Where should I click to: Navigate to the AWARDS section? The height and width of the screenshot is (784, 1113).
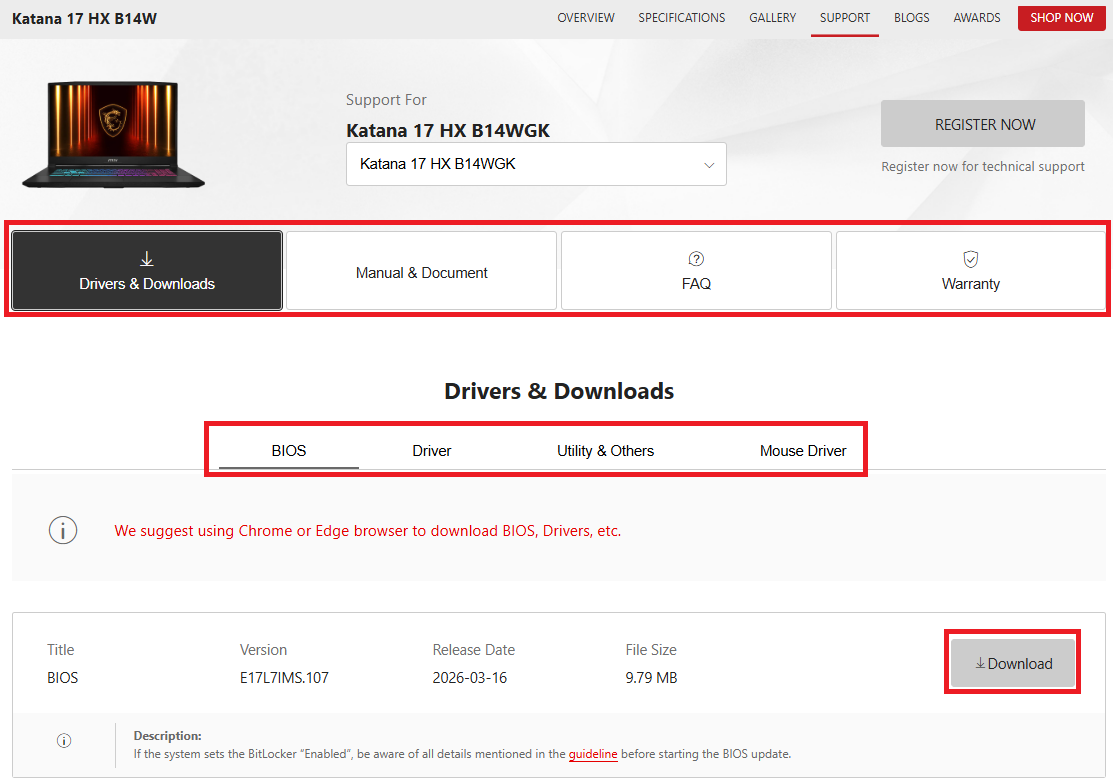[x=977, y=18]
